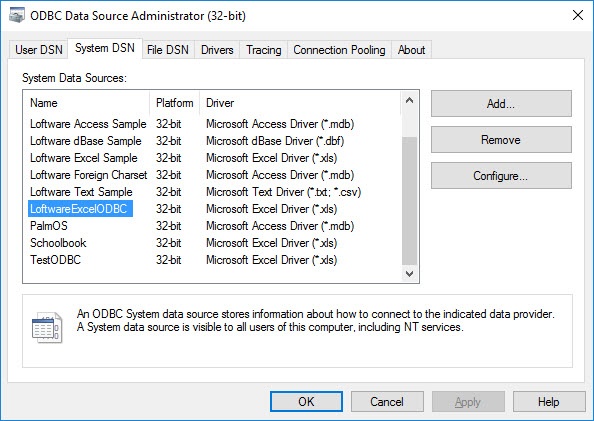Go to the Tracing tab
The height and width of the screenshot is (421, 594).
(264, 50)
